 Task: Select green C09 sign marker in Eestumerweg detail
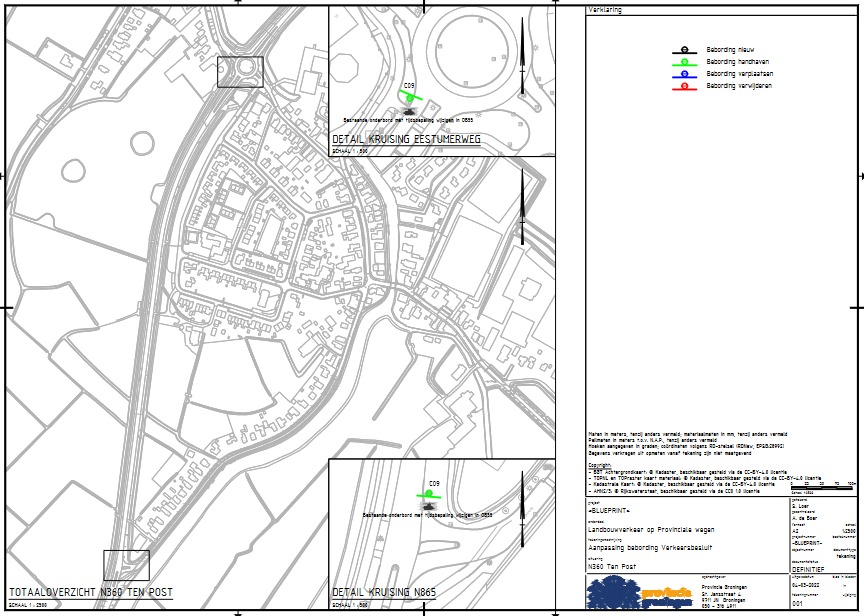(409, 97)
